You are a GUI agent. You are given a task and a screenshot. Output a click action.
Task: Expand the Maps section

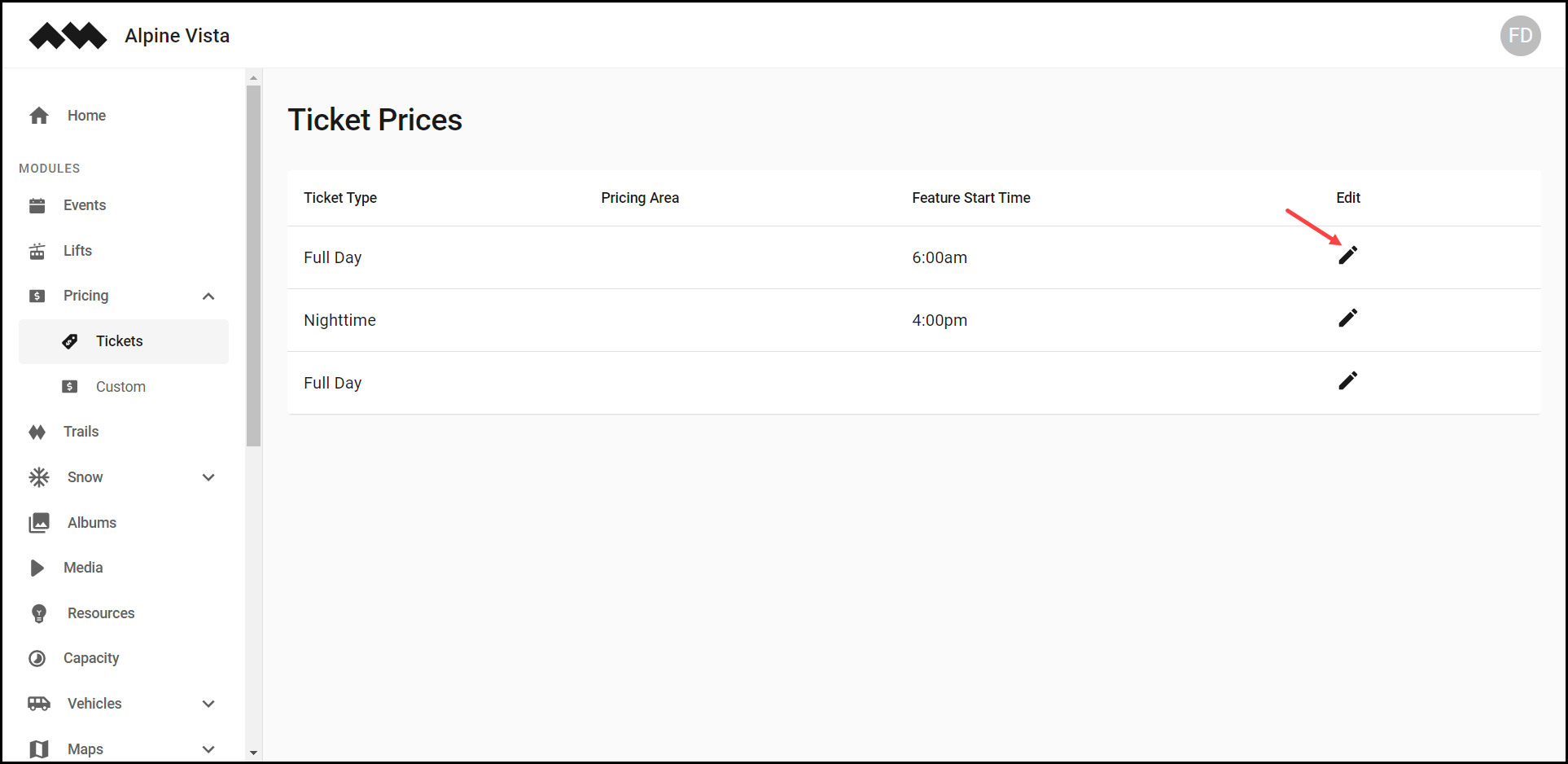(208, 749)
